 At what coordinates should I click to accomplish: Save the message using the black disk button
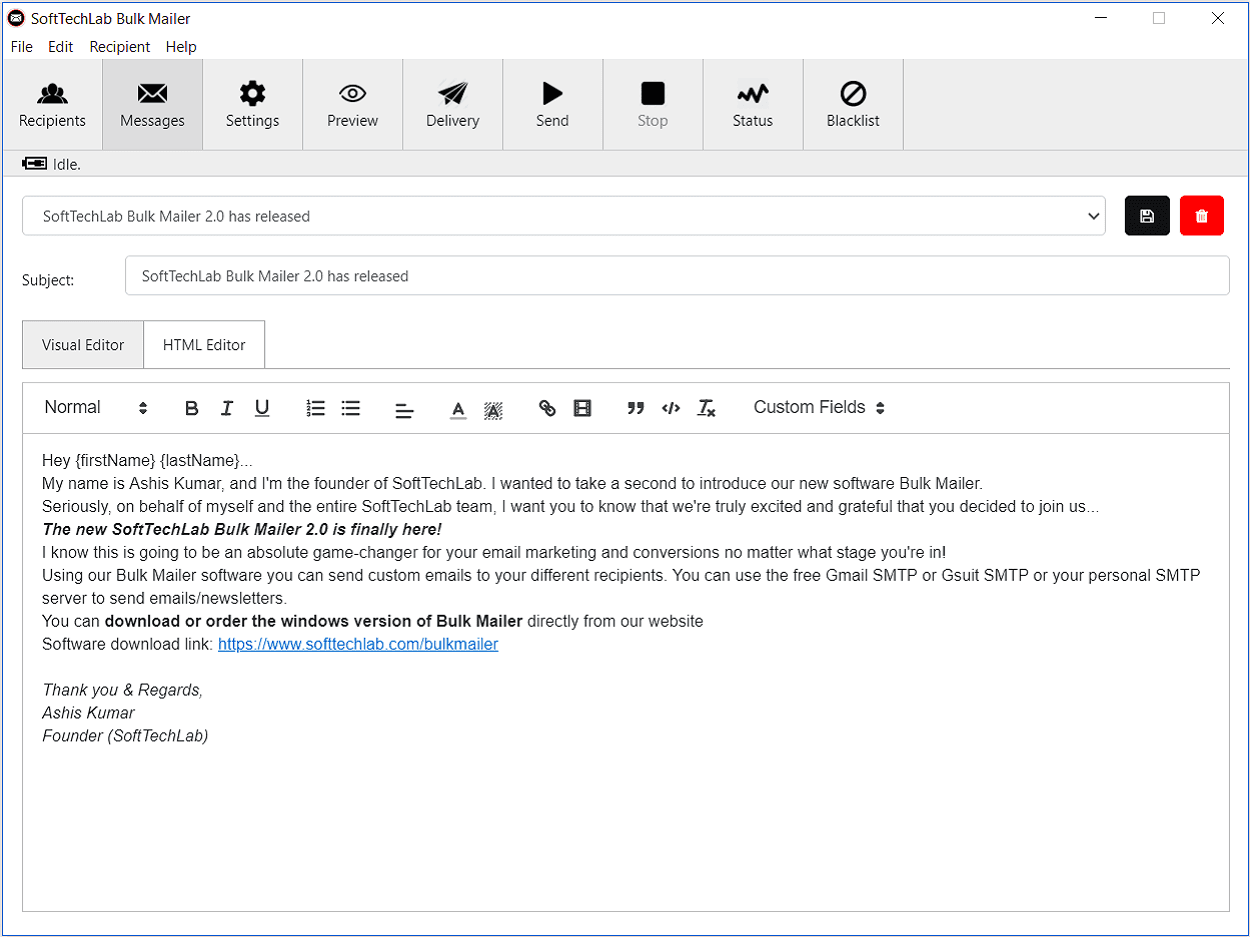click(x=1147, y=216)
